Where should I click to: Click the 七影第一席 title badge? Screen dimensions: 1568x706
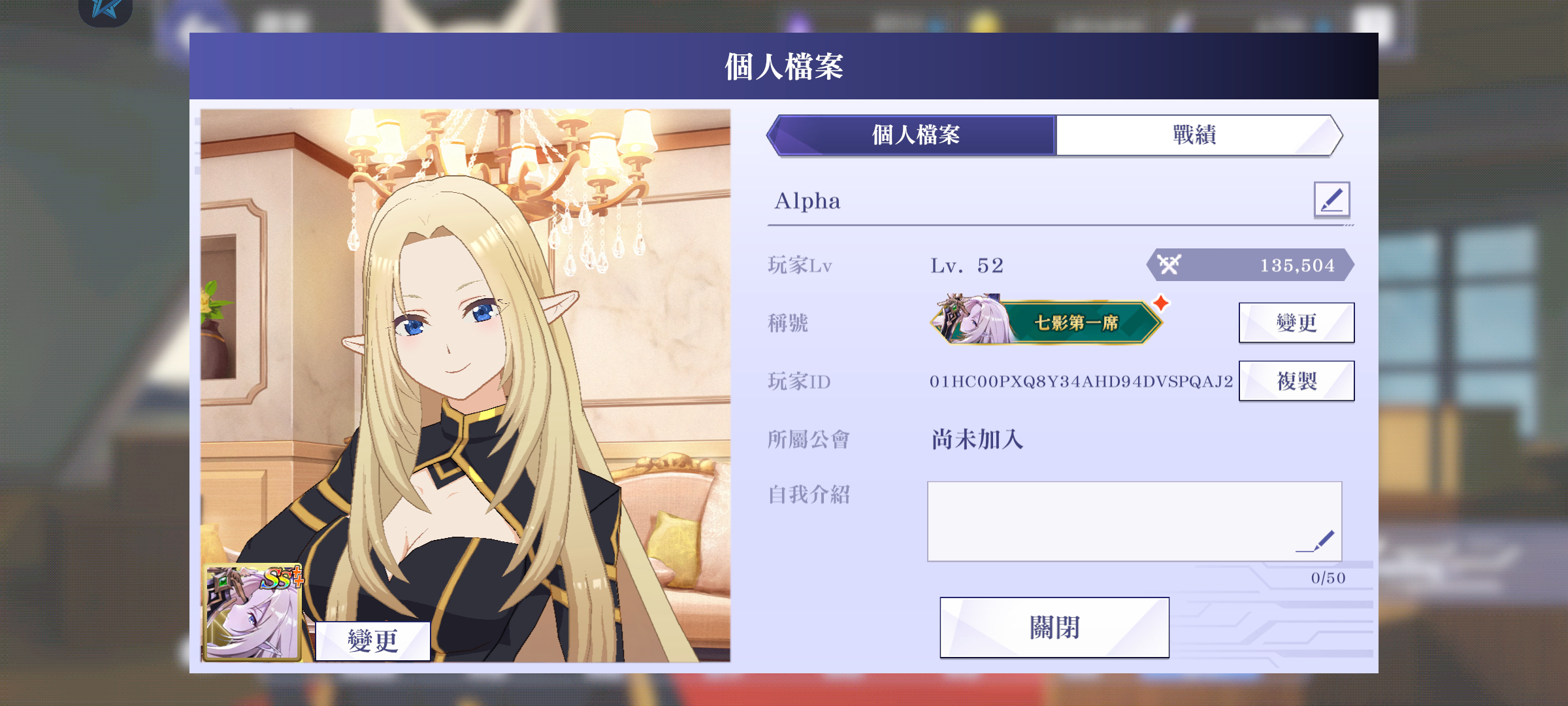[x=1046, y=320]
